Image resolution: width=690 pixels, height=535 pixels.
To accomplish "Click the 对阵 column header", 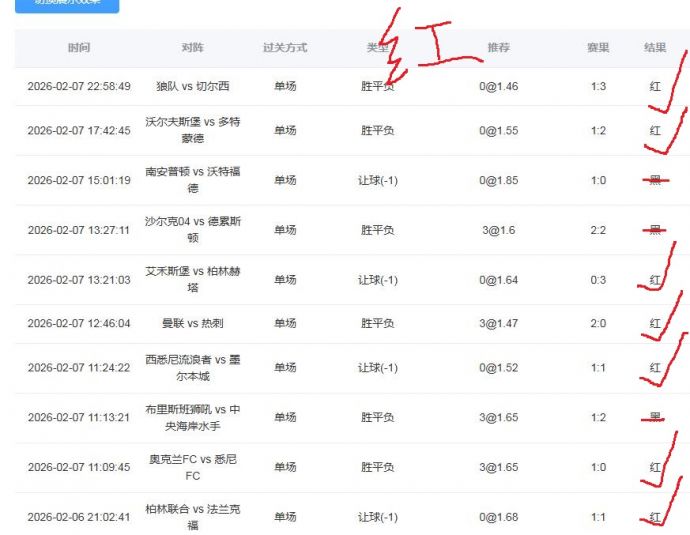I will (x=193, y=48).
